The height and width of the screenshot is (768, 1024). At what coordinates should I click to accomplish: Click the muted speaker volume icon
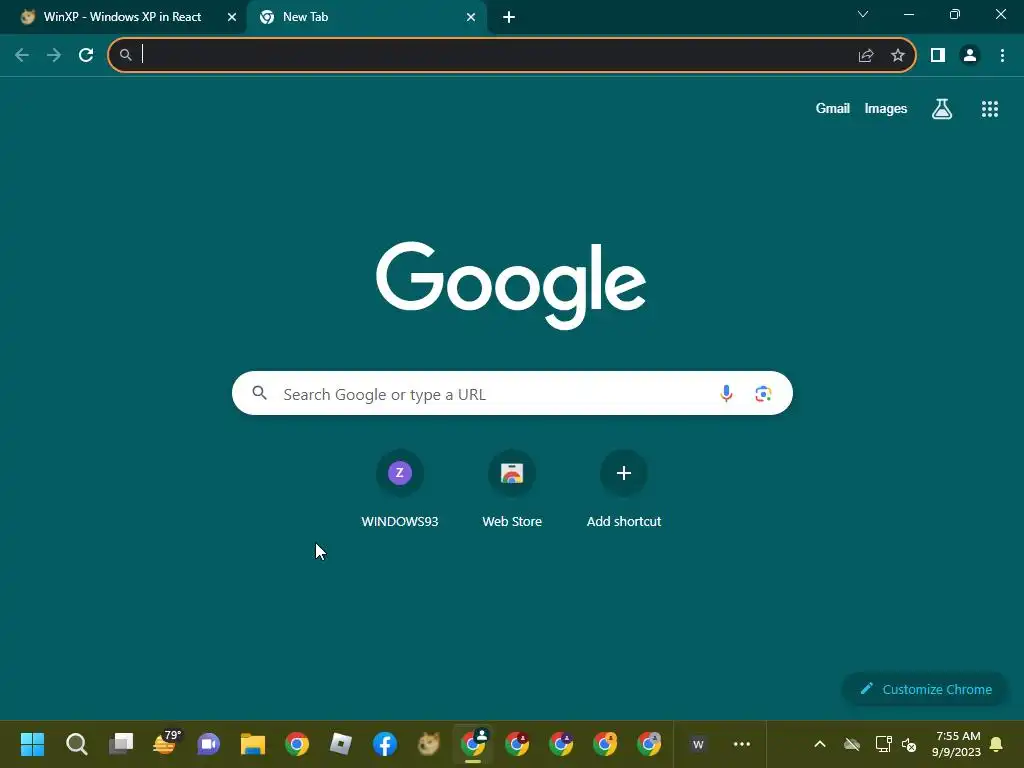(909, 744)
